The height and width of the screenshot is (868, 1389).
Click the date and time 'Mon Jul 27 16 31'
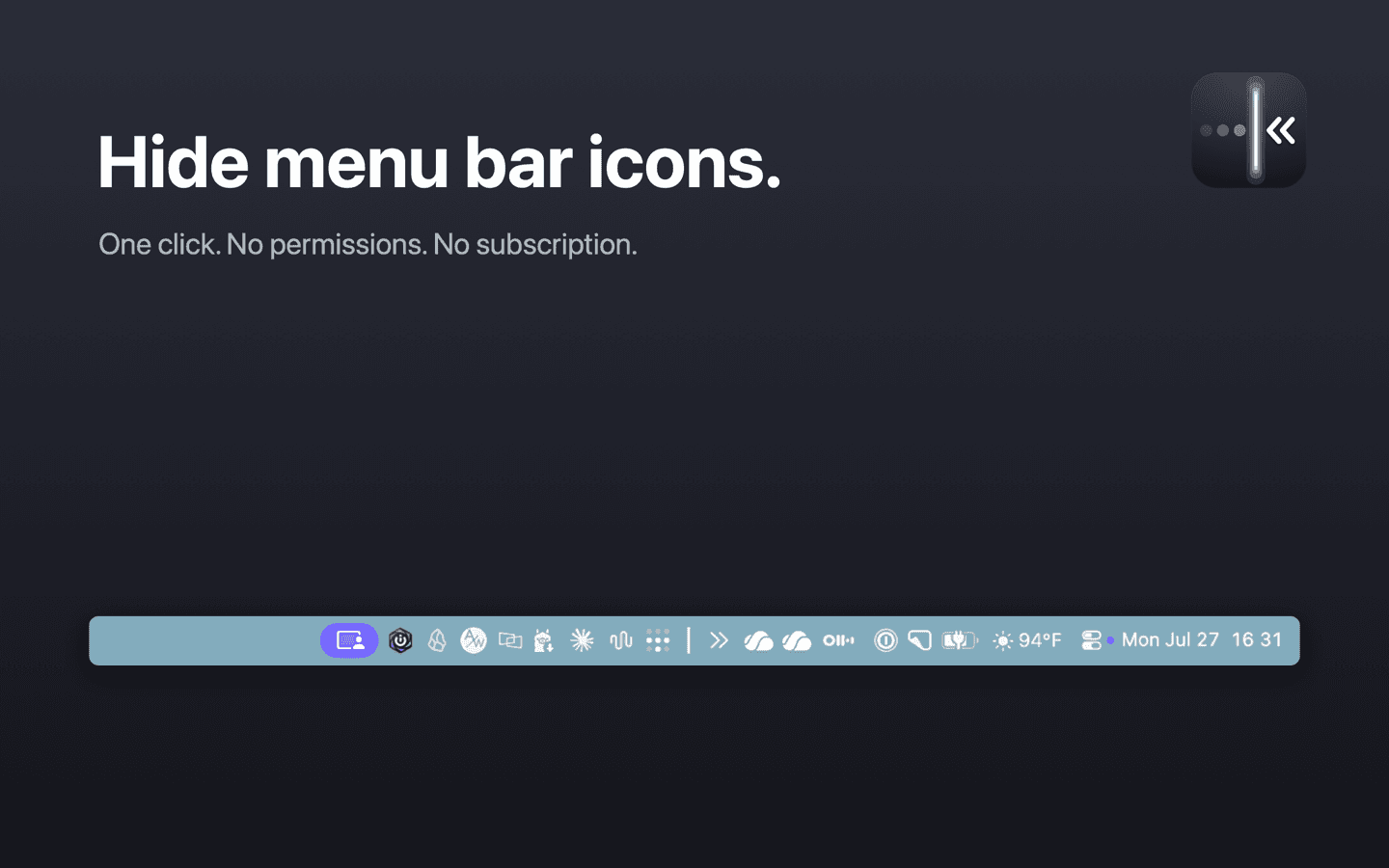tap(1202, 640)
